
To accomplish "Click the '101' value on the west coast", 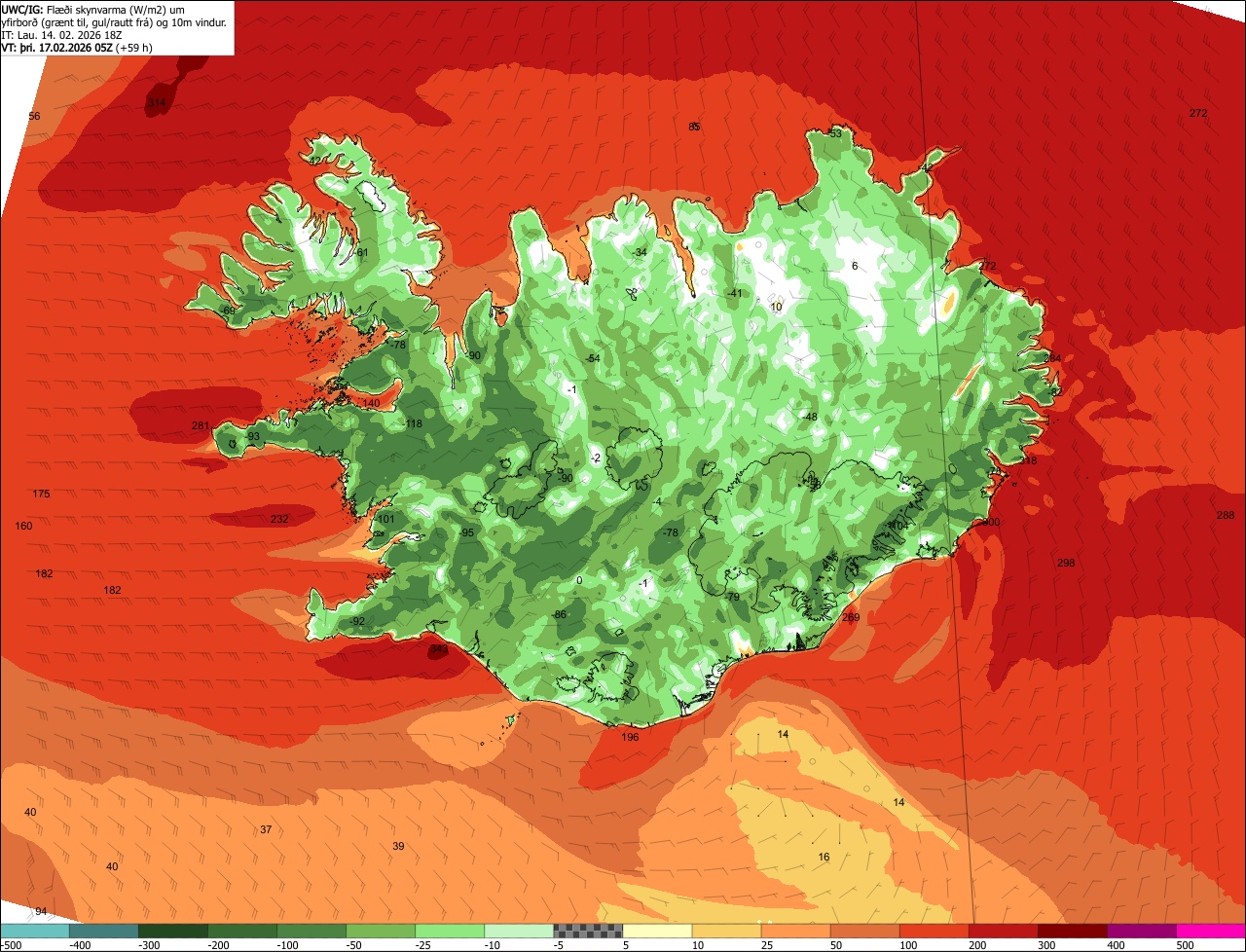I will point(386,519).
